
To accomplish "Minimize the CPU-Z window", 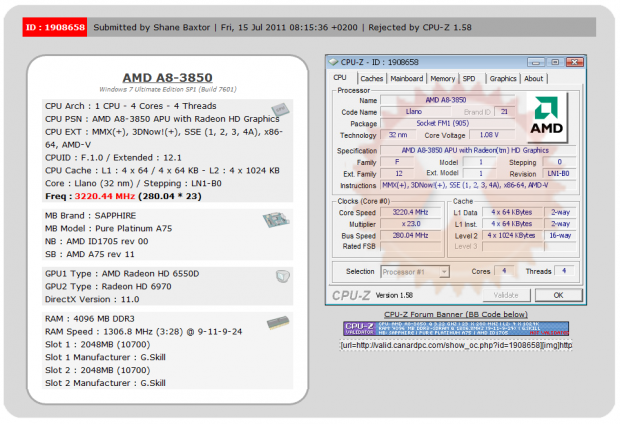I will coord(536,62).
